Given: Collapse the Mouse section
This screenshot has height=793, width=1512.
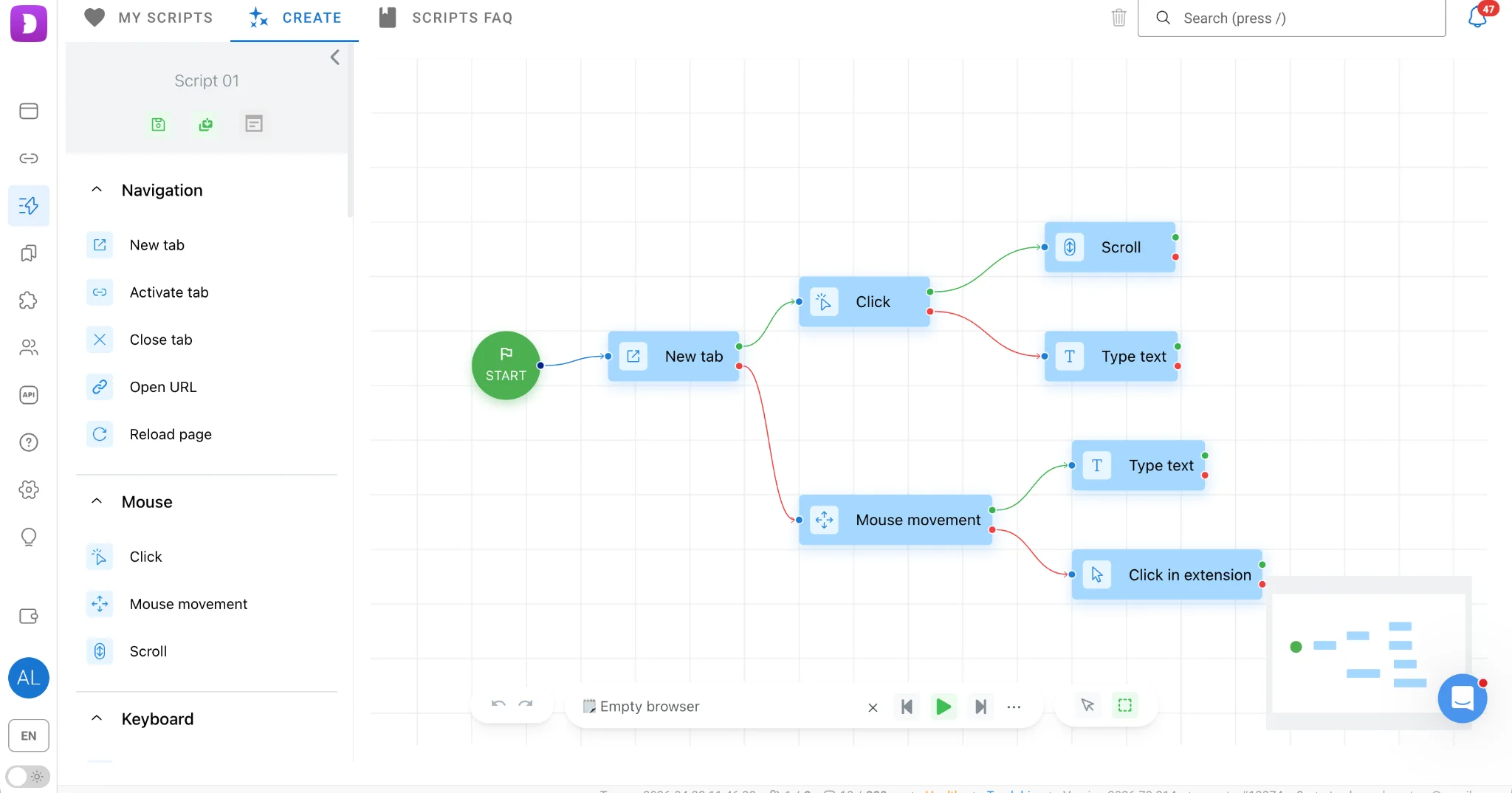Looking at the screenshot, I should coord(97,501).
